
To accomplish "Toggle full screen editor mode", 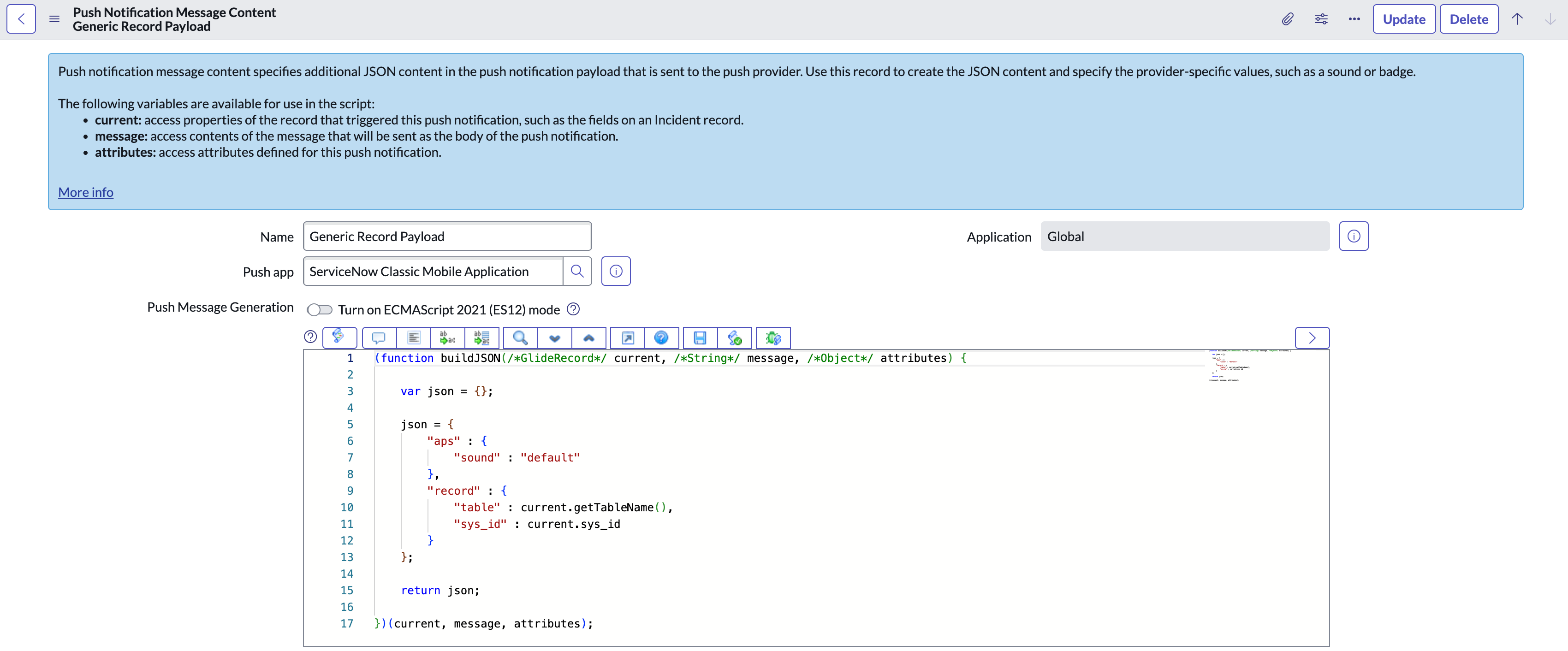I will tap(628, 337).
